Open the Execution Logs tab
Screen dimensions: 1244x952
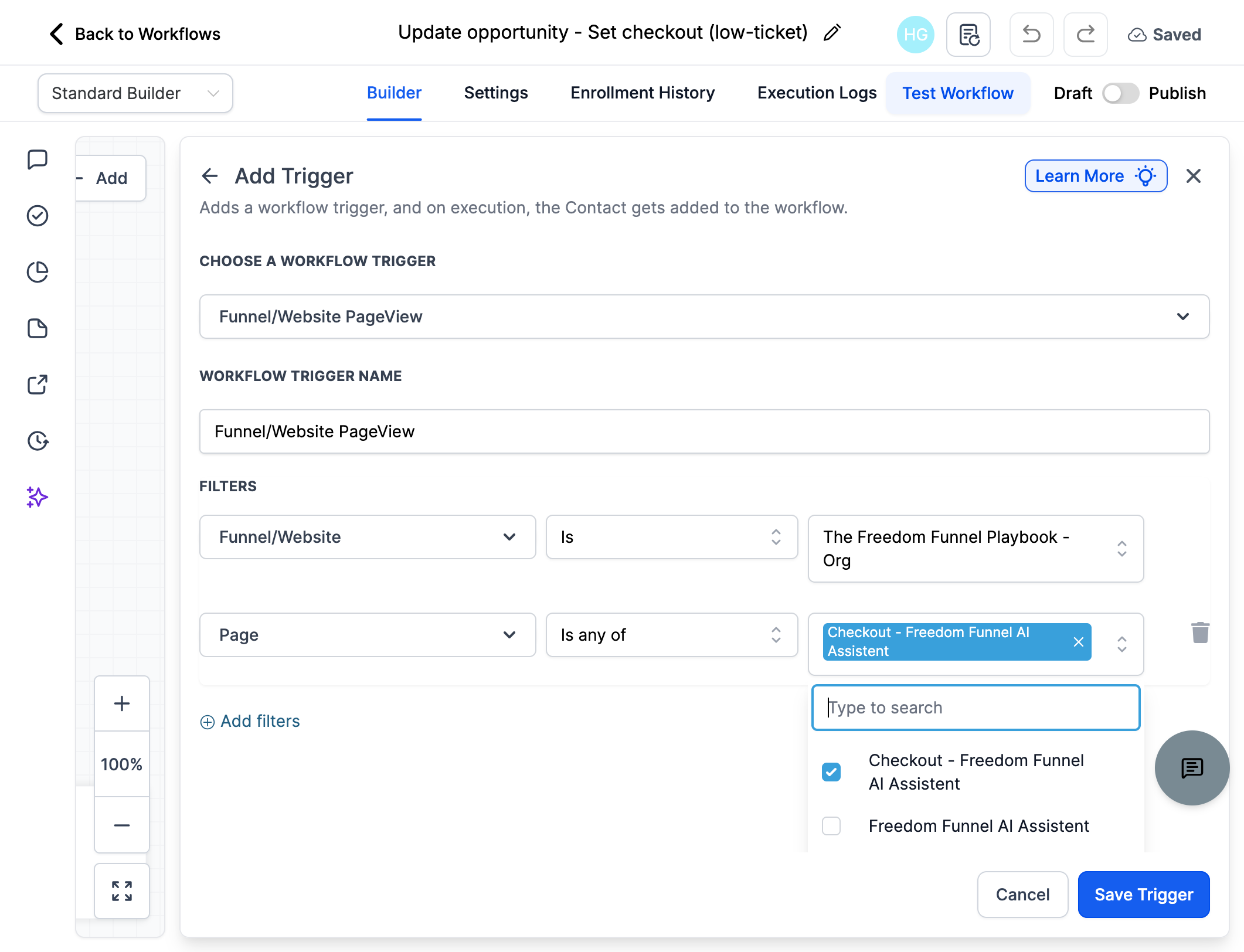pos(817,93)
